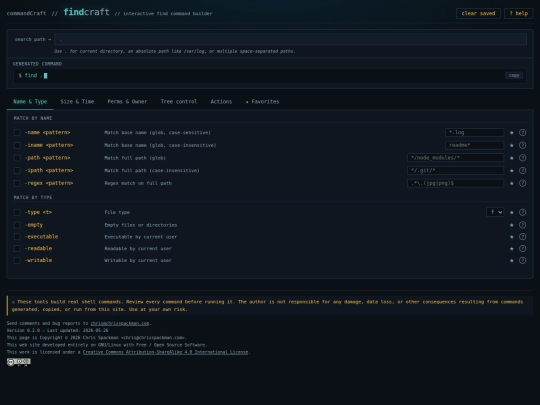This screenshot has height=405, width=540.
Task: Show the Favorites tab
Action: 262,102
